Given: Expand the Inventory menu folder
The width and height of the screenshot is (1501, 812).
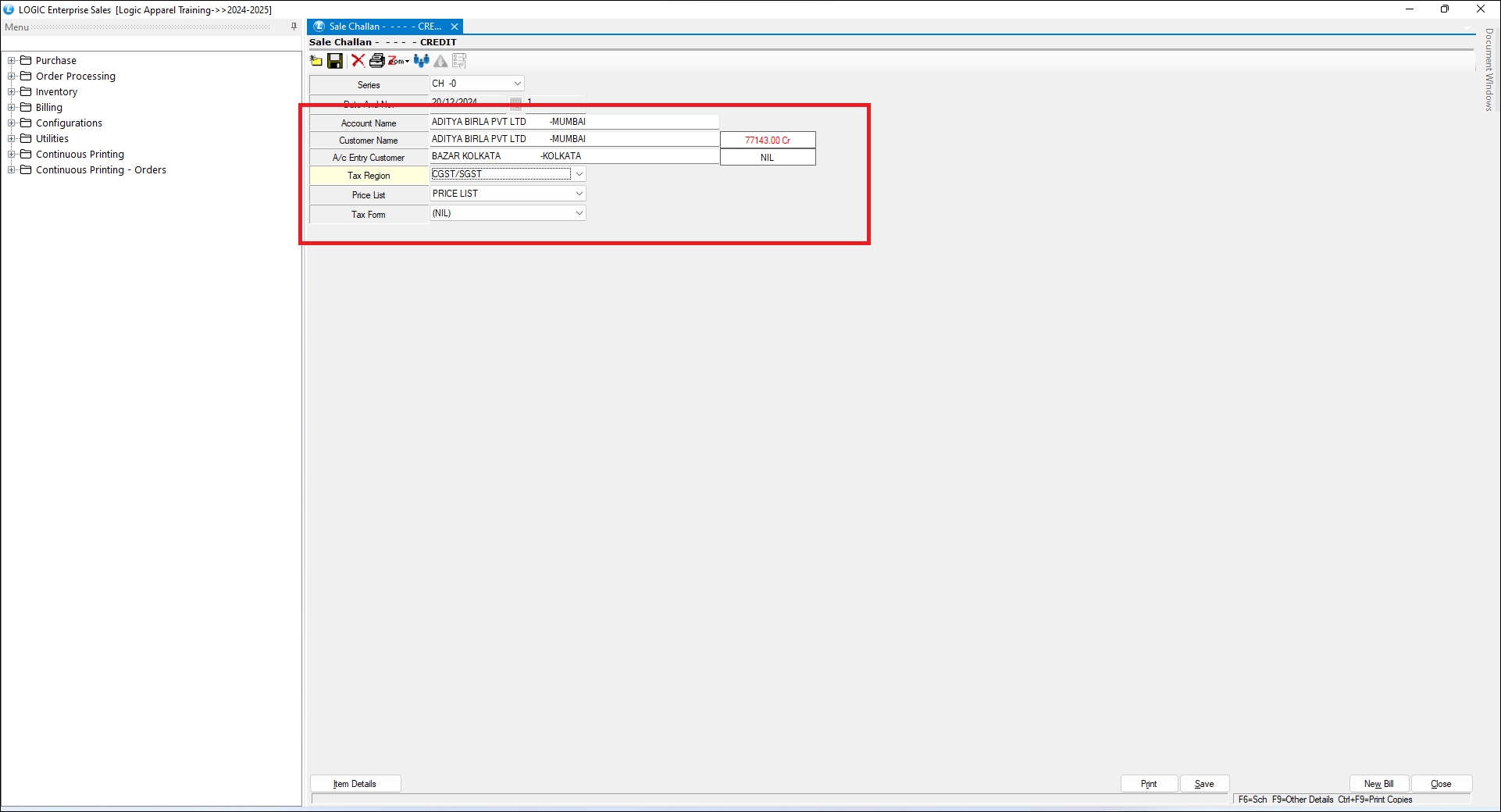Looking at the screenshot, I should click(x=12, y=92).
